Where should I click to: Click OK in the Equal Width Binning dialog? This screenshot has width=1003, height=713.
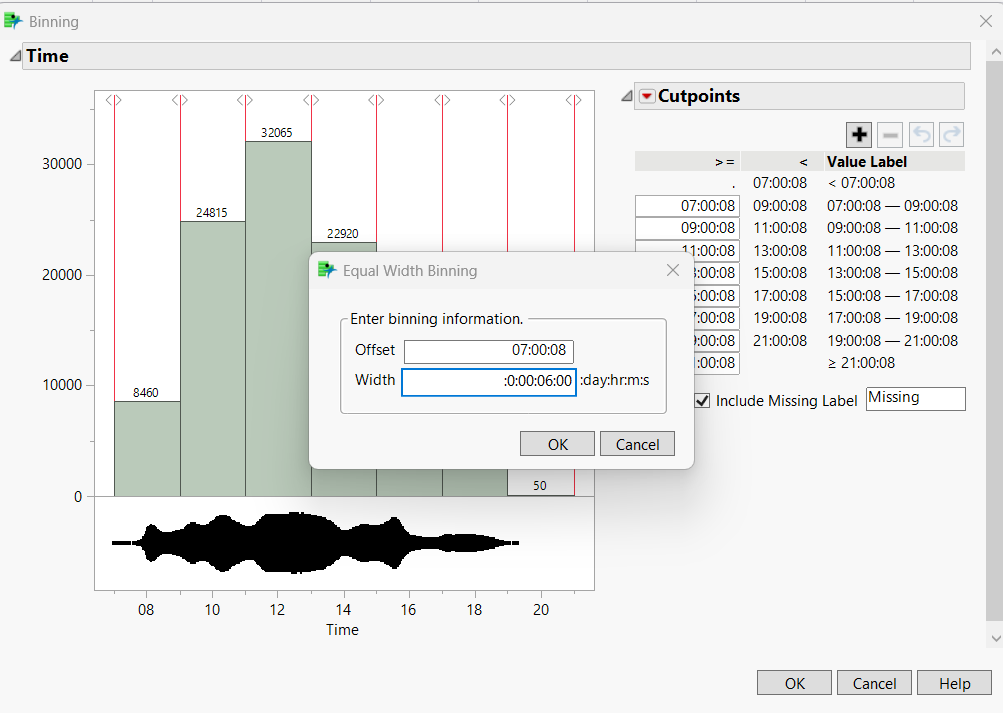coord(556,443)
